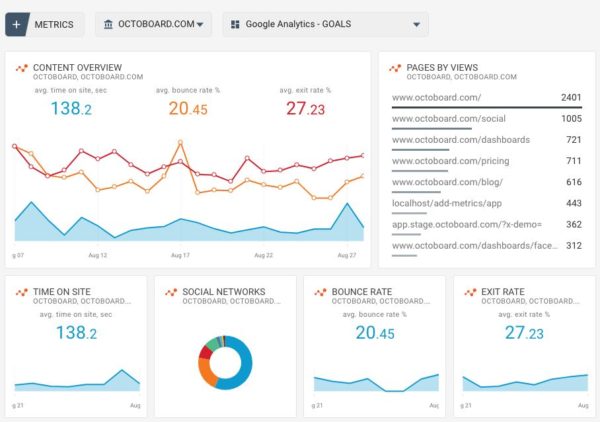
Task: Click the 1005 views count
Action: click(571, 119)
